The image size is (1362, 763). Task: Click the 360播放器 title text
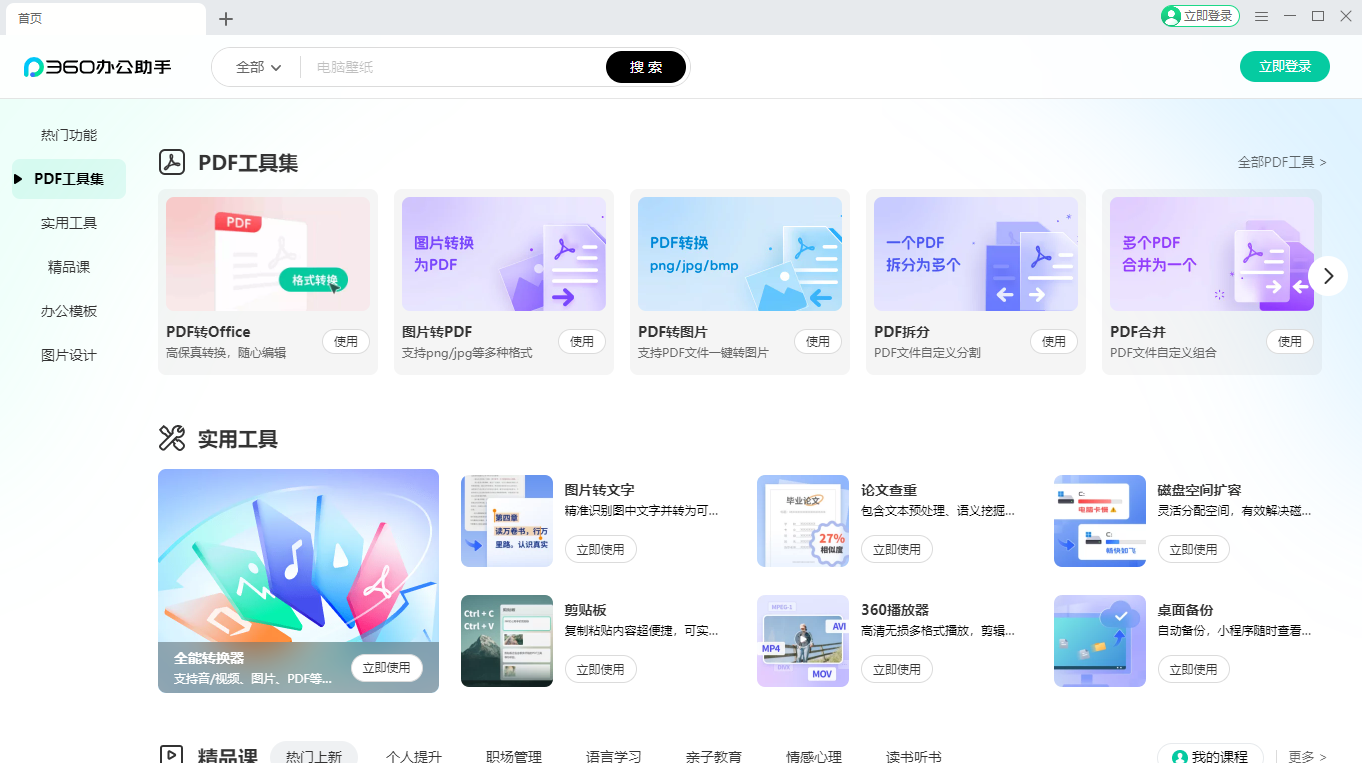pyautogui.click(x=895, y=610)
